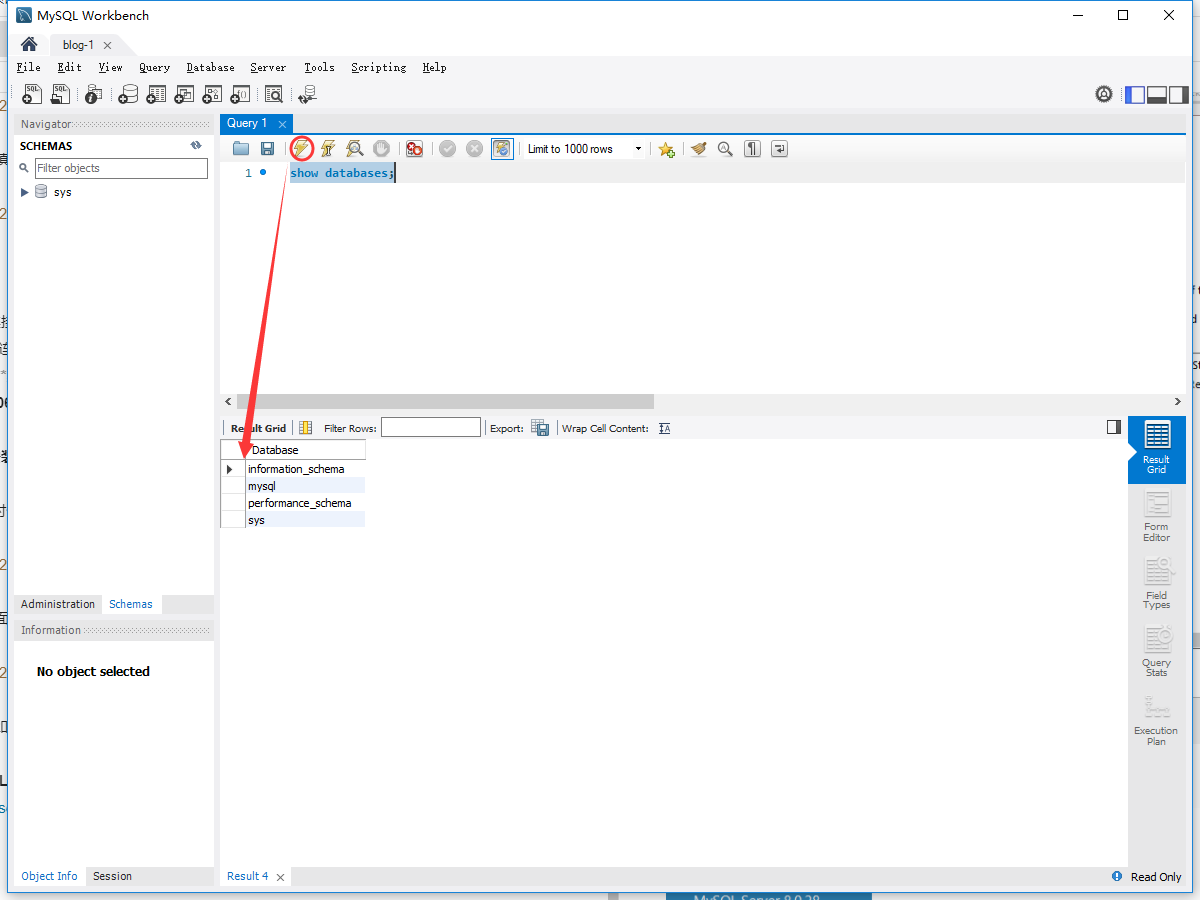
Task: Toggle result grid side panel
Action: click(1114, 427)
